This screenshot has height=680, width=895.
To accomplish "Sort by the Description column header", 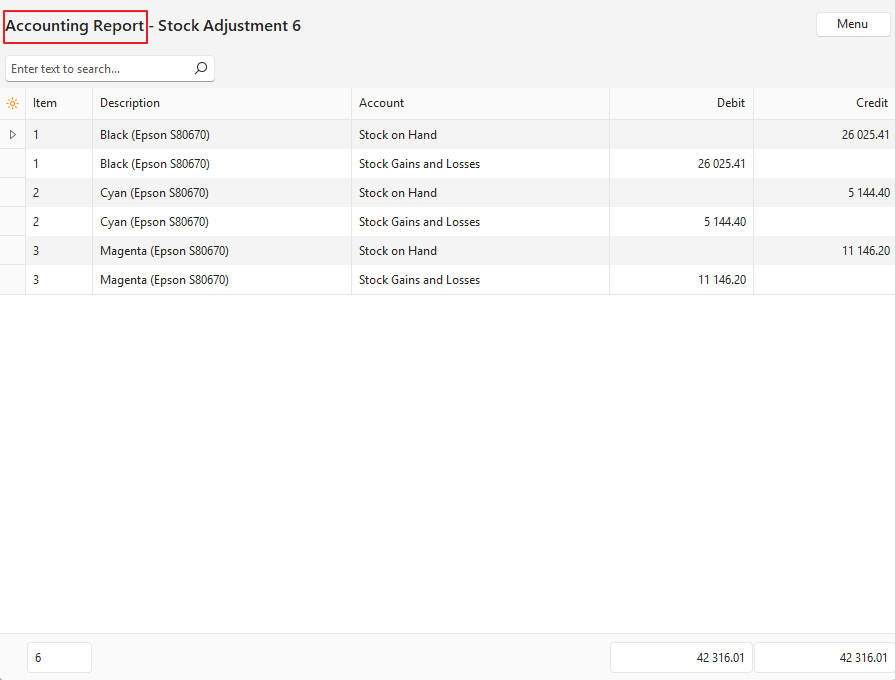I will point(130,103).
